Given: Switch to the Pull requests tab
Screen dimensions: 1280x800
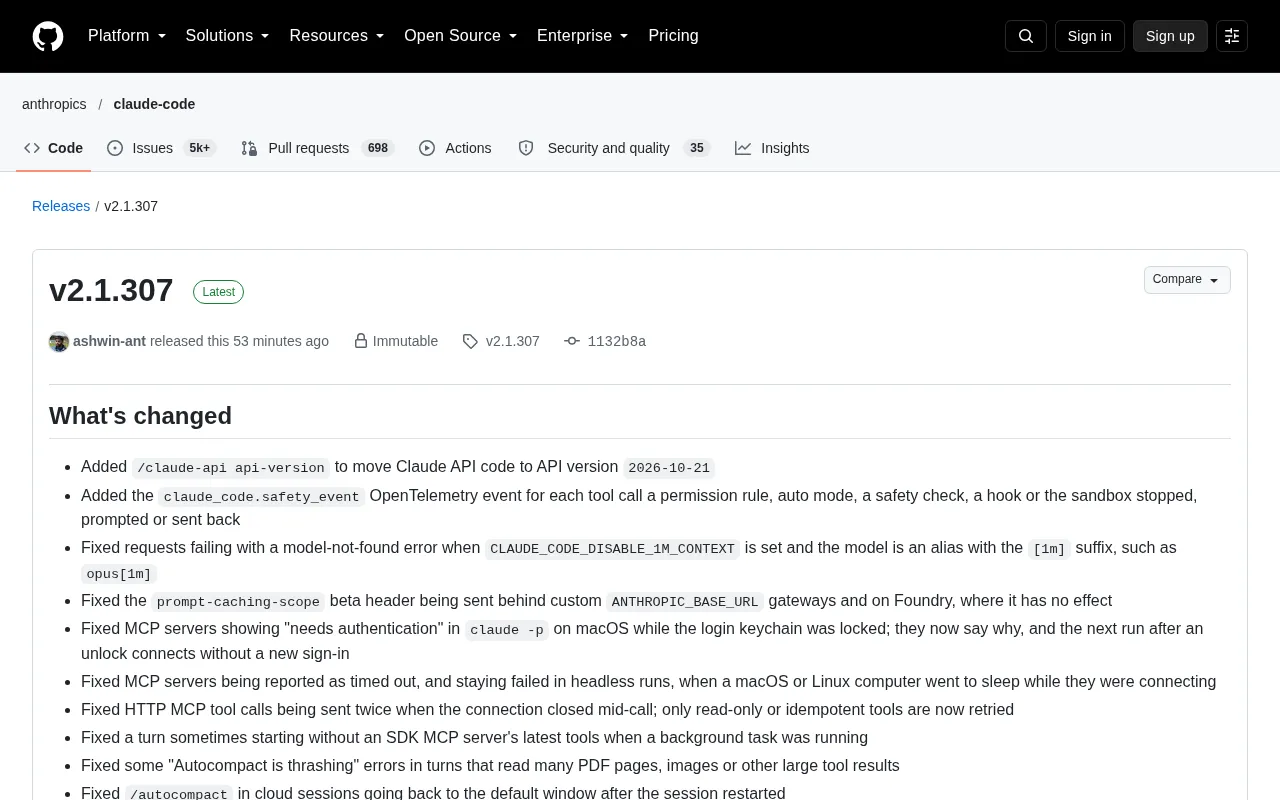Looking at the screenshot, I should 318,148.
